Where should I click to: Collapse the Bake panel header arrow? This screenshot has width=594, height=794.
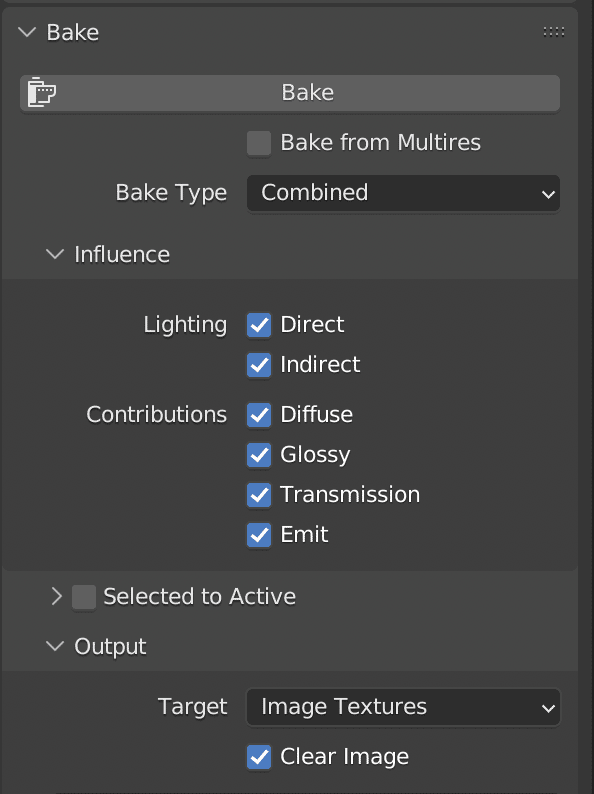pyautogui.click(x=27, y=32)
